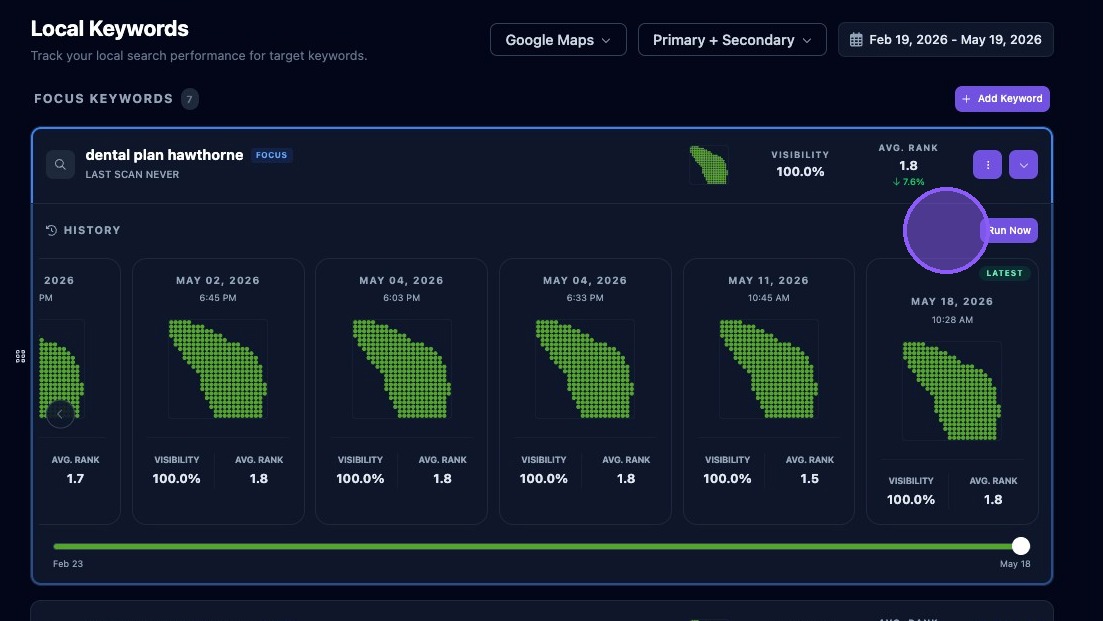
Task: Click the history timeline slider handle
Action: coord(1021,546)
